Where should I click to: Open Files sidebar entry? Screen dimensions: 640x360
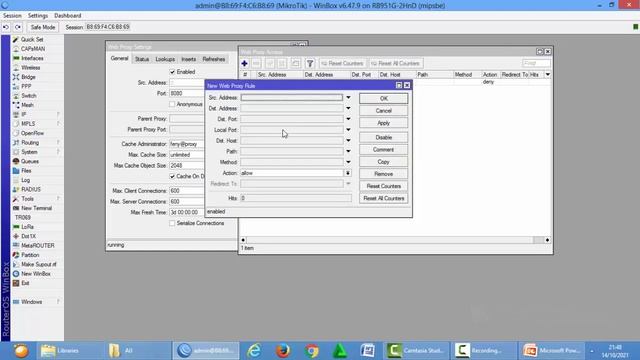[x=26, y=171]
